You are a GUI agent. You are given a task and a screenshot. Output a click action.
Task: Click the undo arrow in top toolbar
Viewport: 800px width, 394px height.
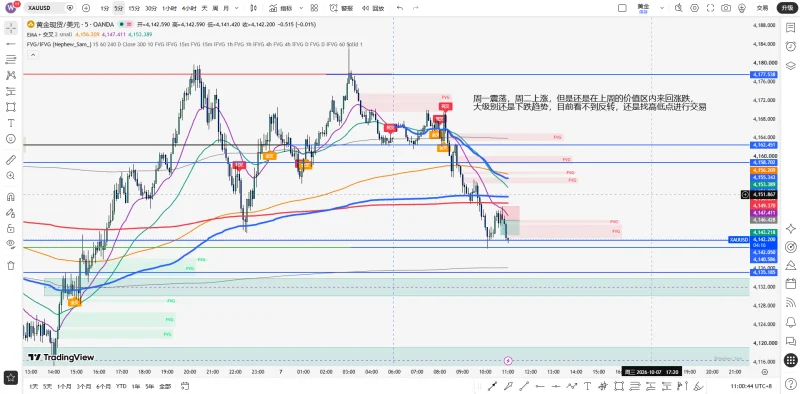click(400, 8)
